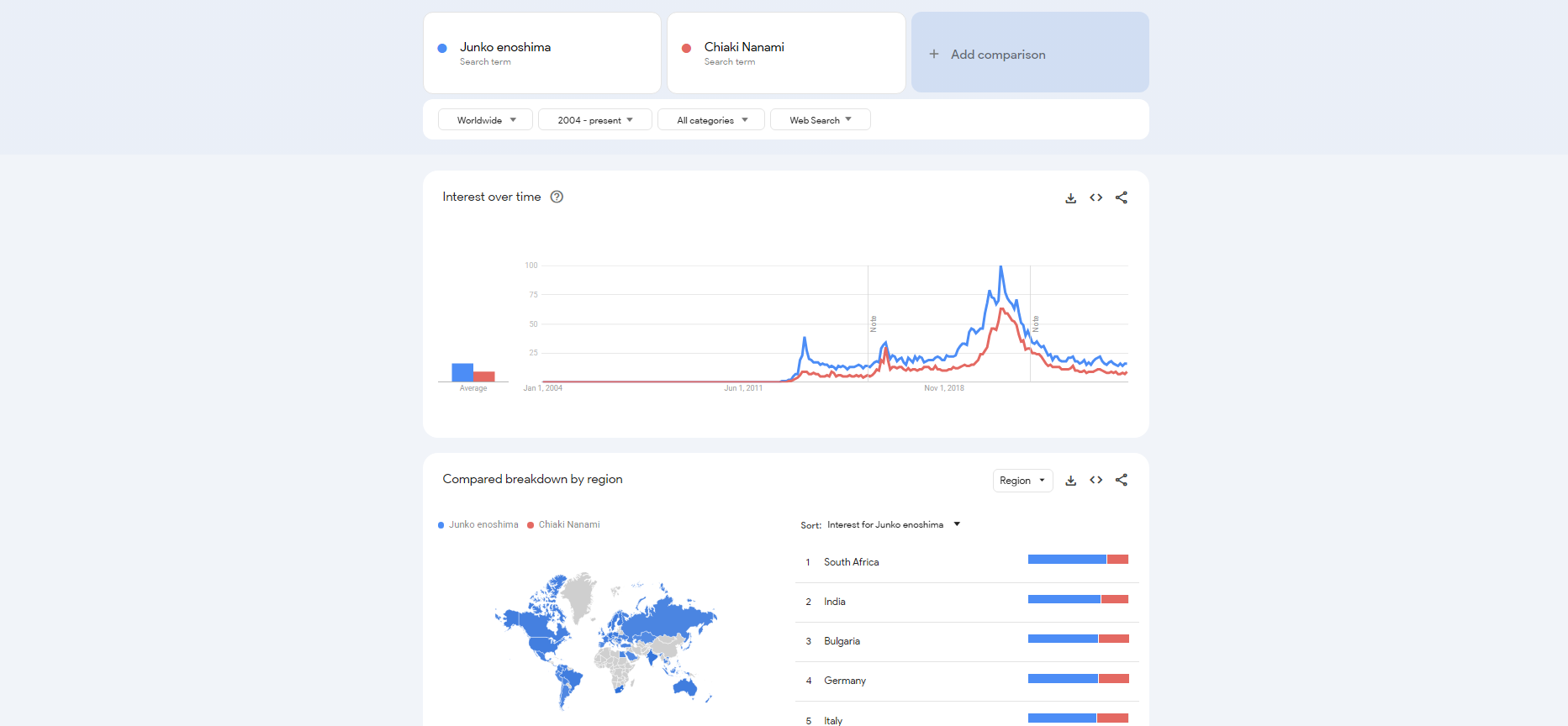1568x726 pixels.
Task: Switch the Region view dropdown
Action: coord(1022,481)
